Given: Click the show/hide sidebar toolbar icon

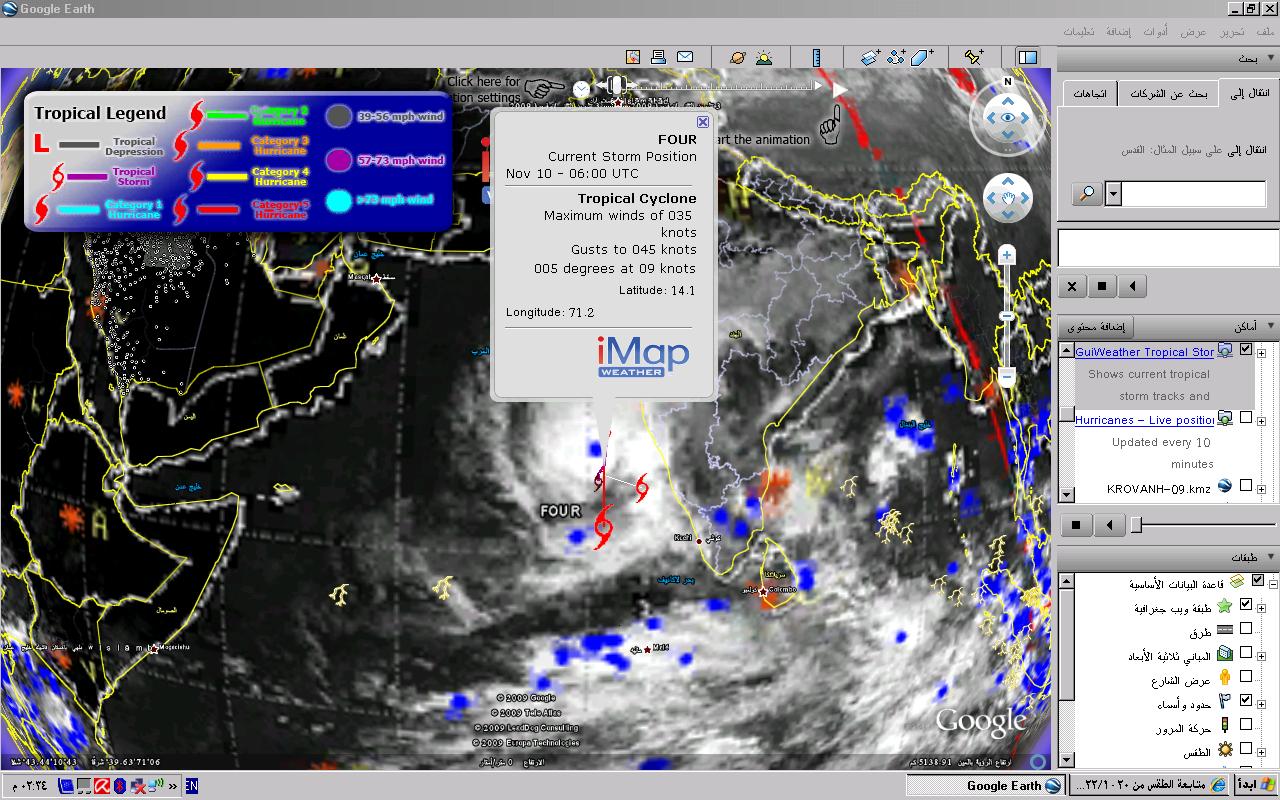Looking at the screenshot, I should (x=1027, y=58).
